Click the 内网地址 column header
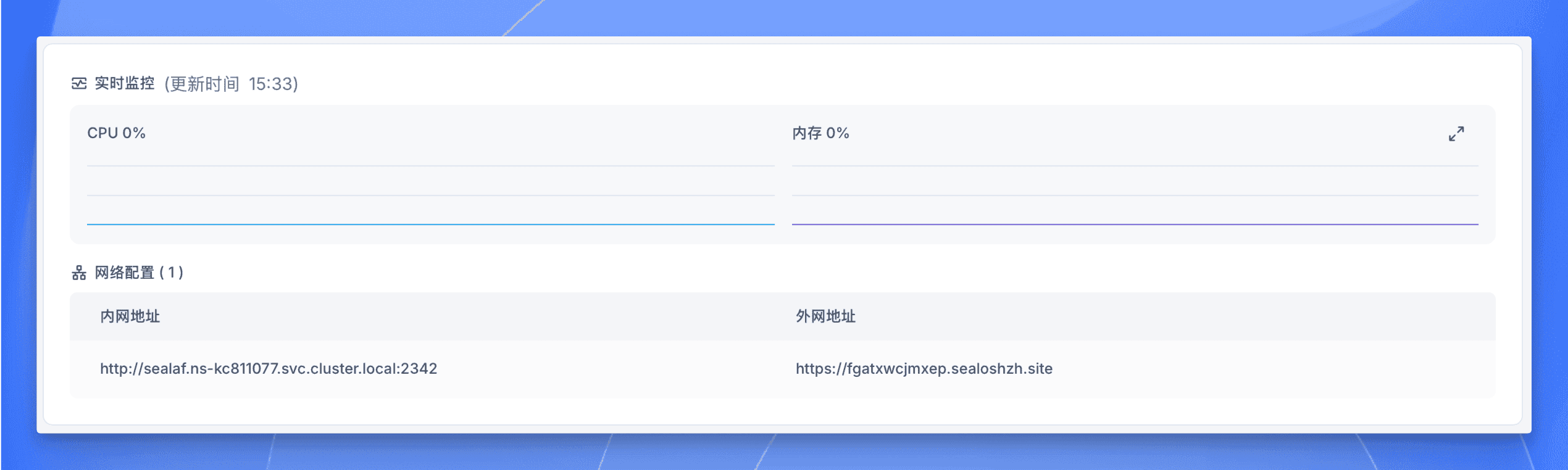Viewport: 1568px width, 470px height. (x=130, y=316)
